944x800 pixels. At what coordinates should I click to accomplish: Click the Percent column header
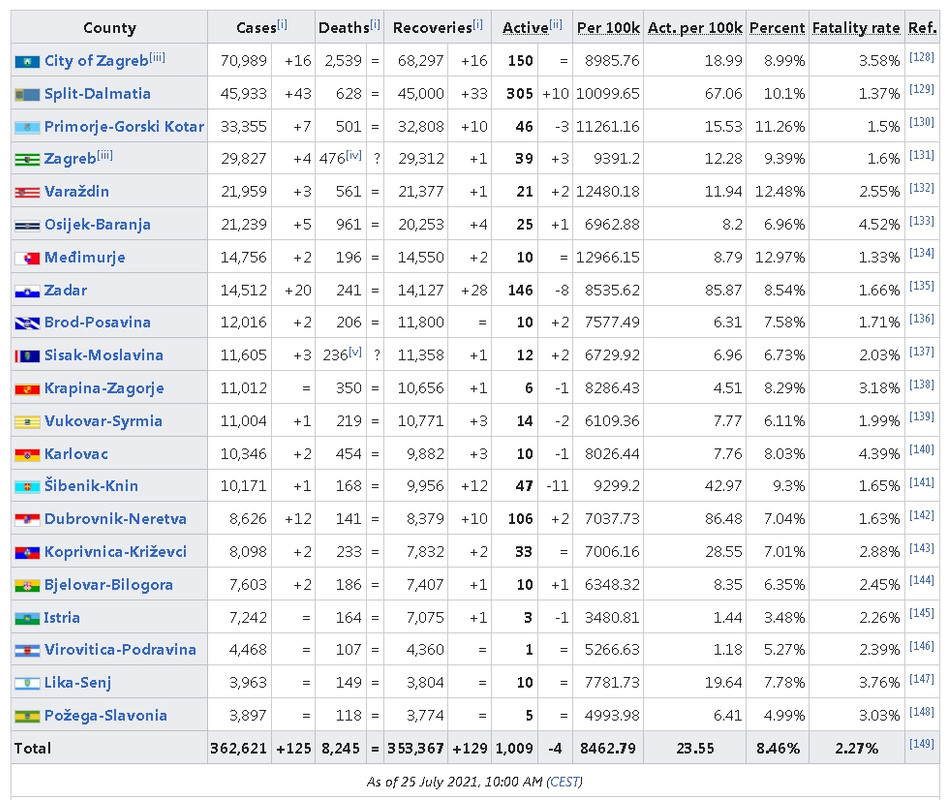pos(777,28)
